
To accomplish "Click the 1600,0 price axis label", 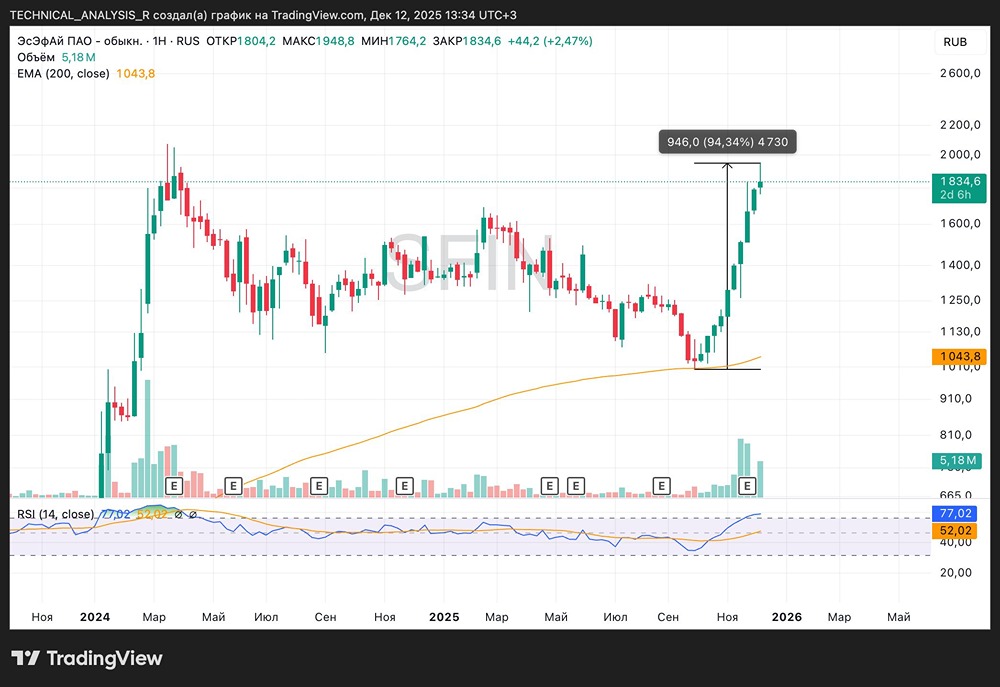I will (x=960, y=223).
